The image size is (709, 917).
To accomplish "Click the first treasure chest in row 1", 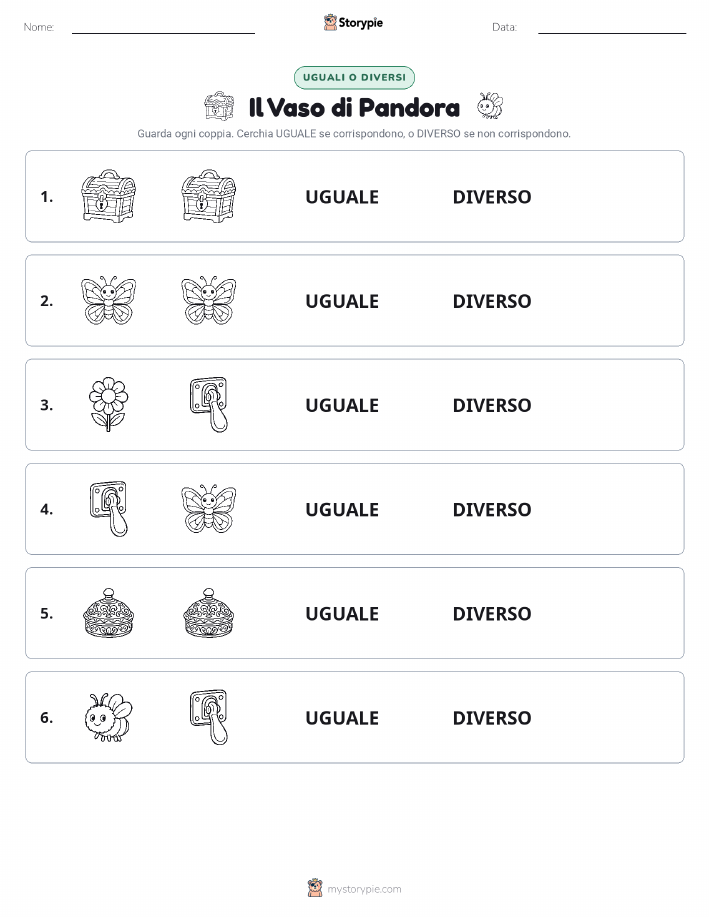I will click(x=108, y=196).
